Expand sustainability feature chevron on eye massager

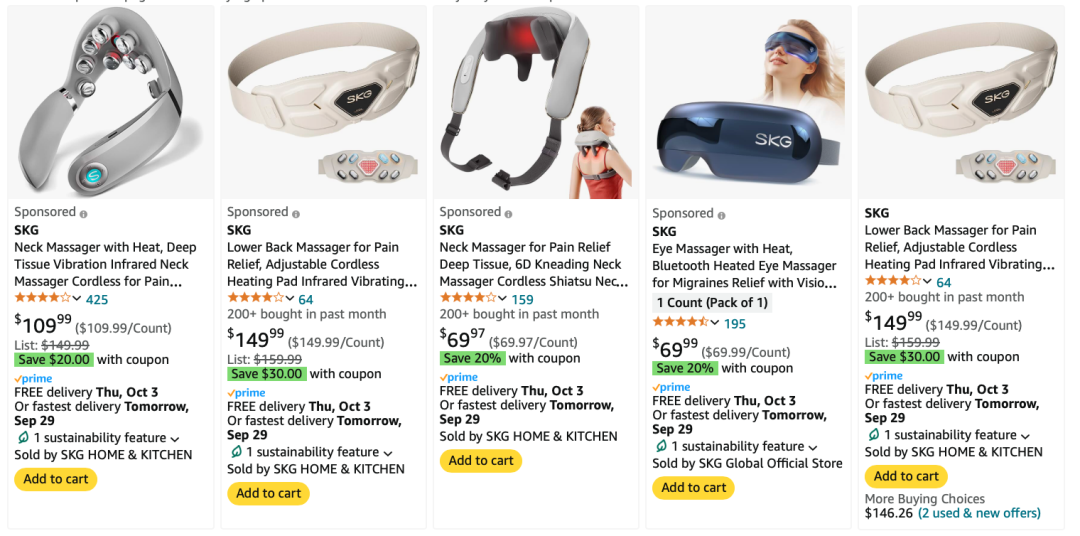[813, 448]
